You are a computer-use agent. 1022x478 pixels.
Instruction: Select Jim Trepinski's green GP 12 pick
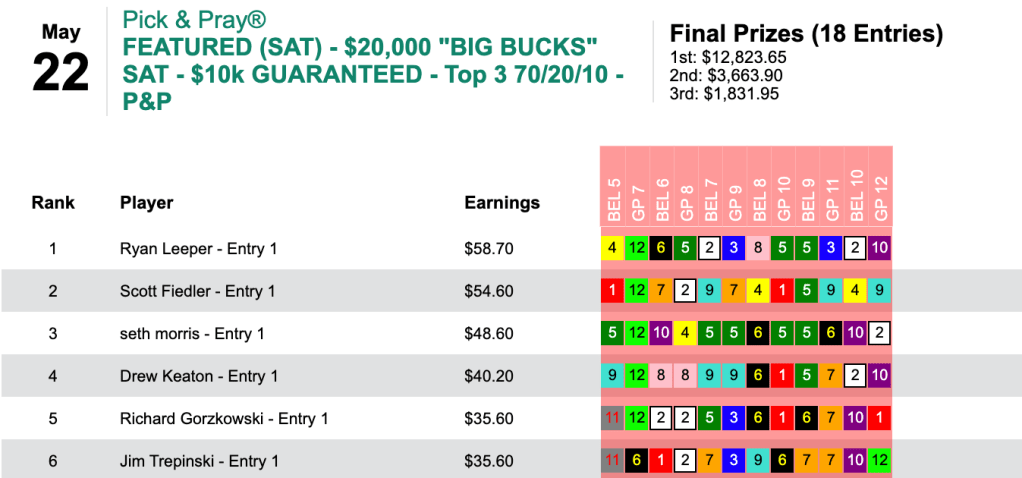click(880, 461)
